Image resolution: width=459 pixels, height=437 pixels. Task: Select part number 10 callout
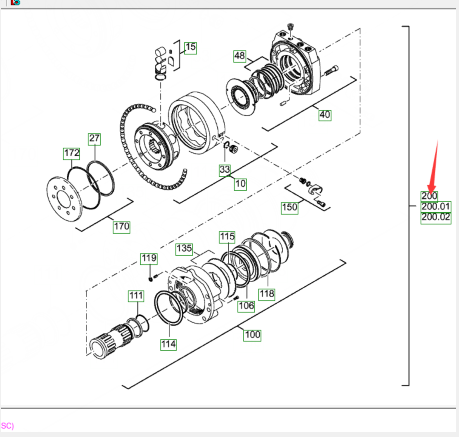[241, 184]
